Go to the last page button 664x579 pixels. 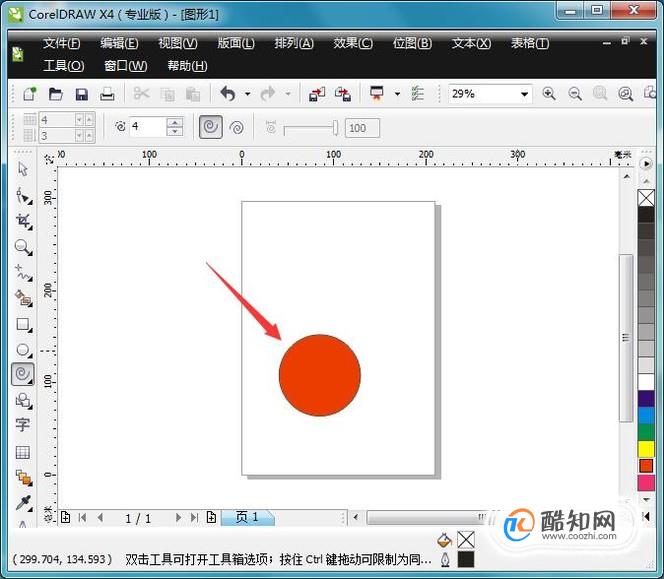click(x=194, y=518)
